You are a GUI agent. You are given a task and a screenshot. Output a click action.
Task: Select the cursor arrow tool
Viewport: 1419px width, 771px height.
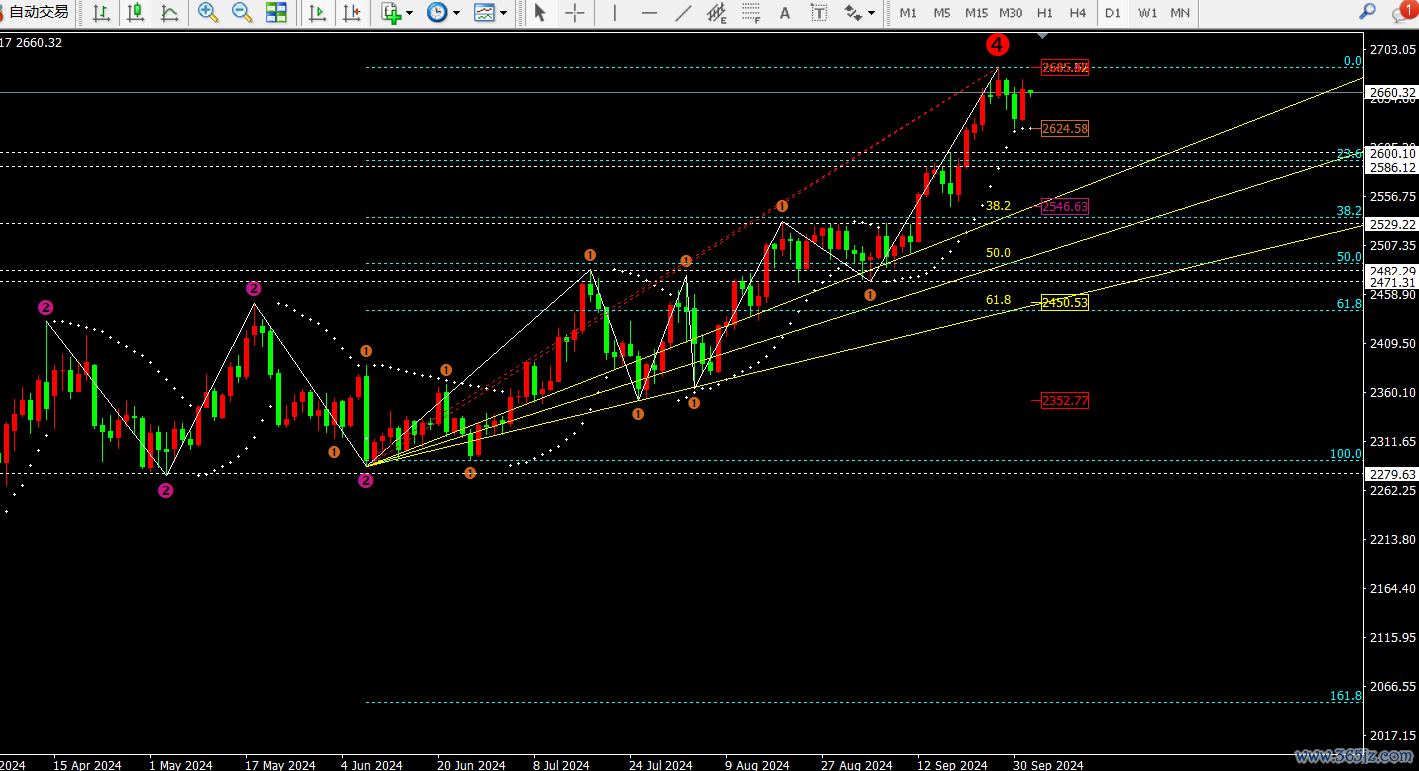pos(540,13)
